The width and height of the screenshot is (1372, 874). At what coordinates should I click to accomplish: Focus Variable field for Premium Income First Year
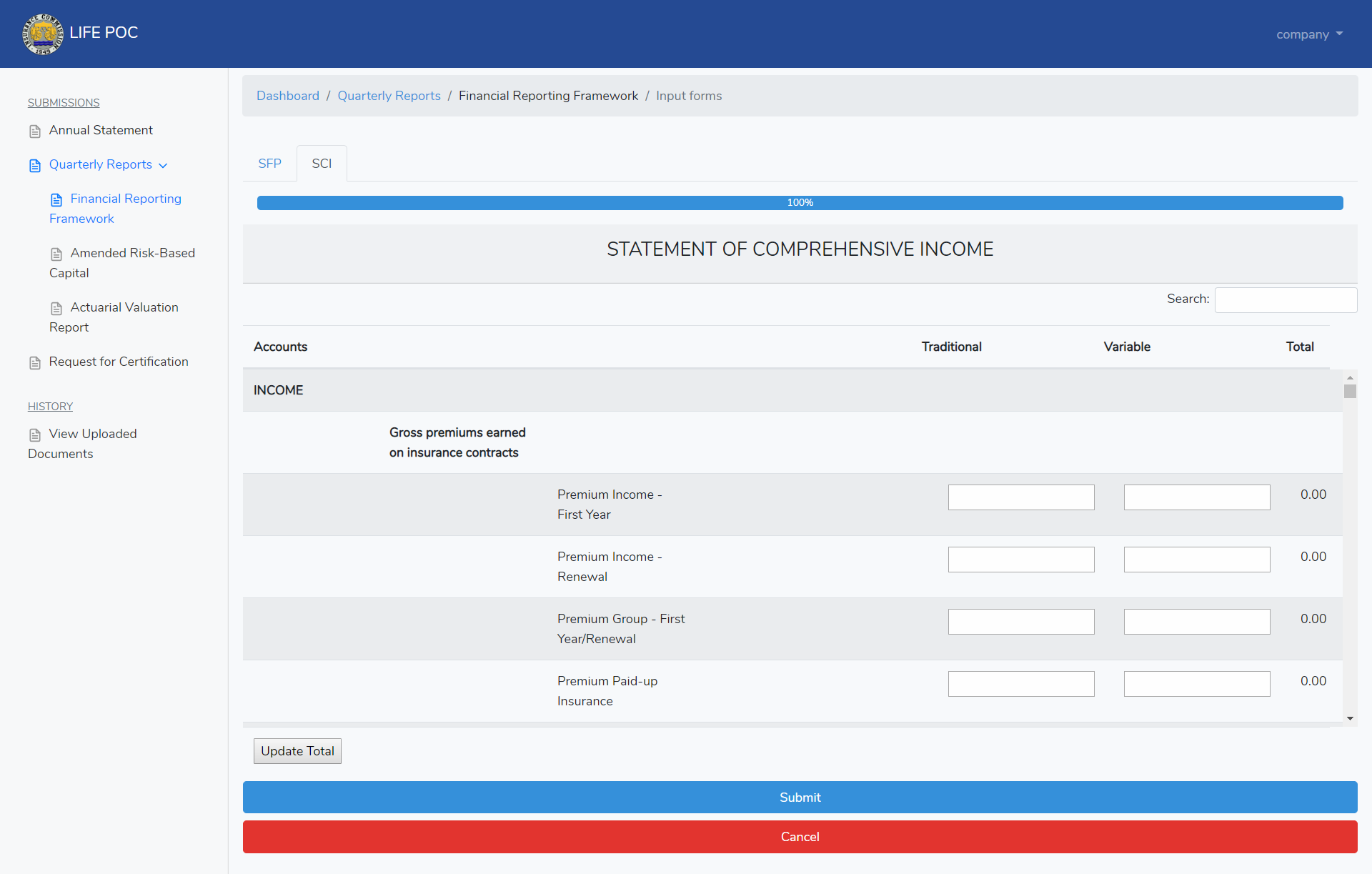[x=1197, y=497]
